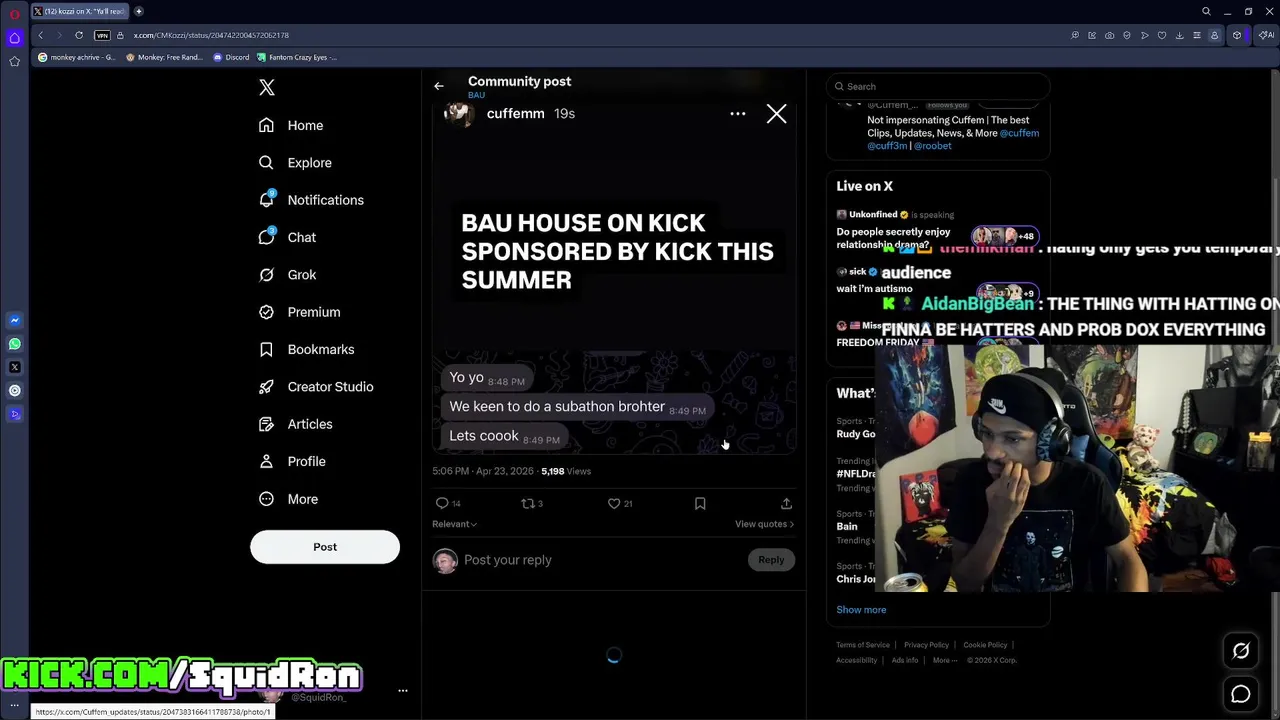Viewport: 1280px width, 720px height.
Task: Open account menu three dots
Action: (x=403, y=690)
